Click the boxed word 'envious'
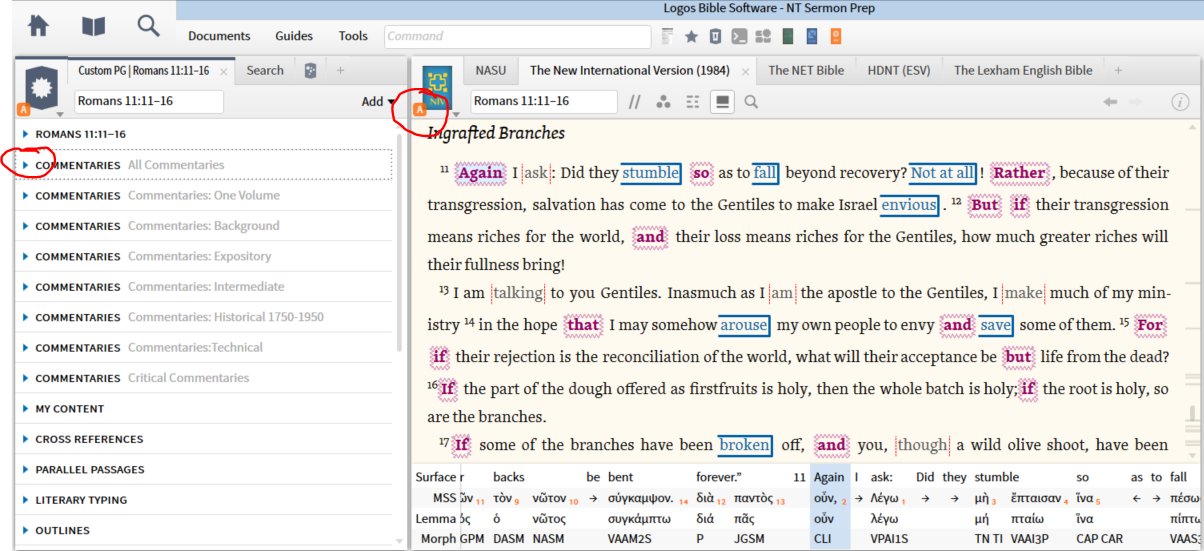Image resolution: width=1204 pixels, height=551 pixels. click(x=909, y=205)
